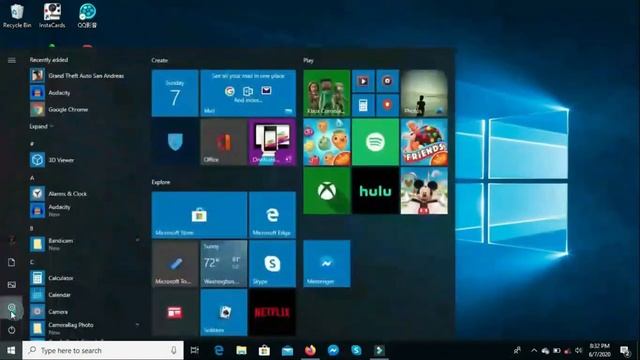This screenshot has height=360, width=640.
Task: Open the Microsoft To Do tile
Action: click(175, 264)
